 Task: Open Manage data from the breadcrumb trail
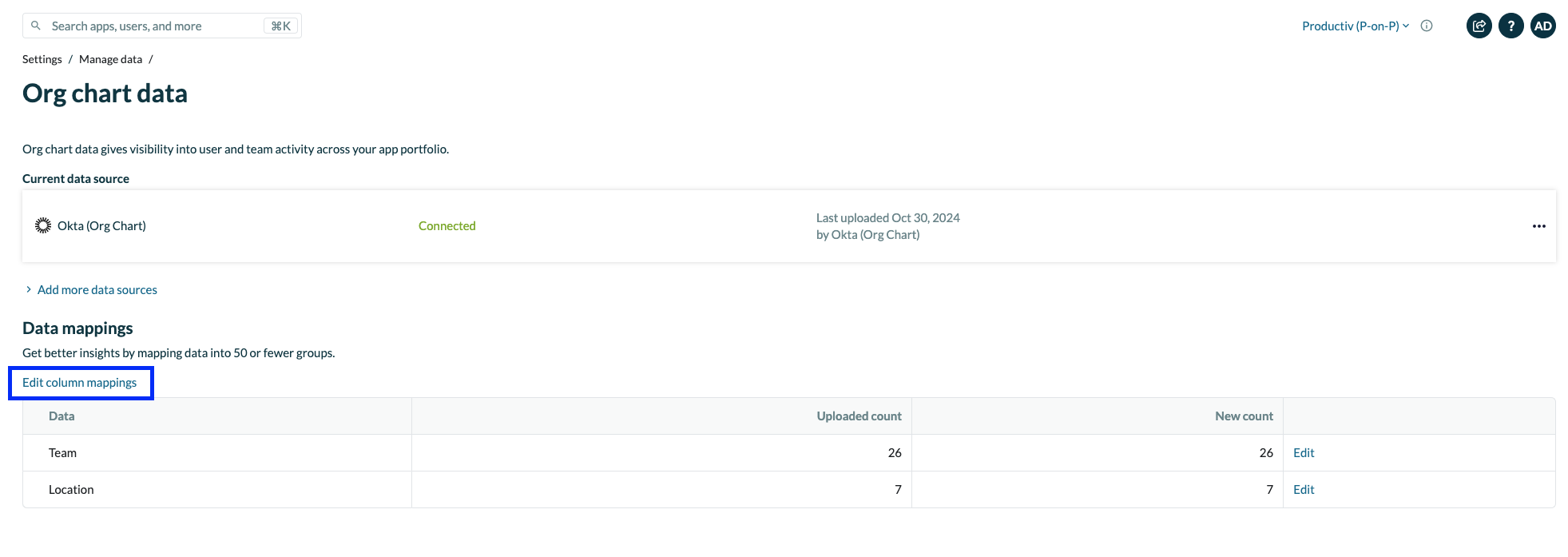click(x=110, y=58)
